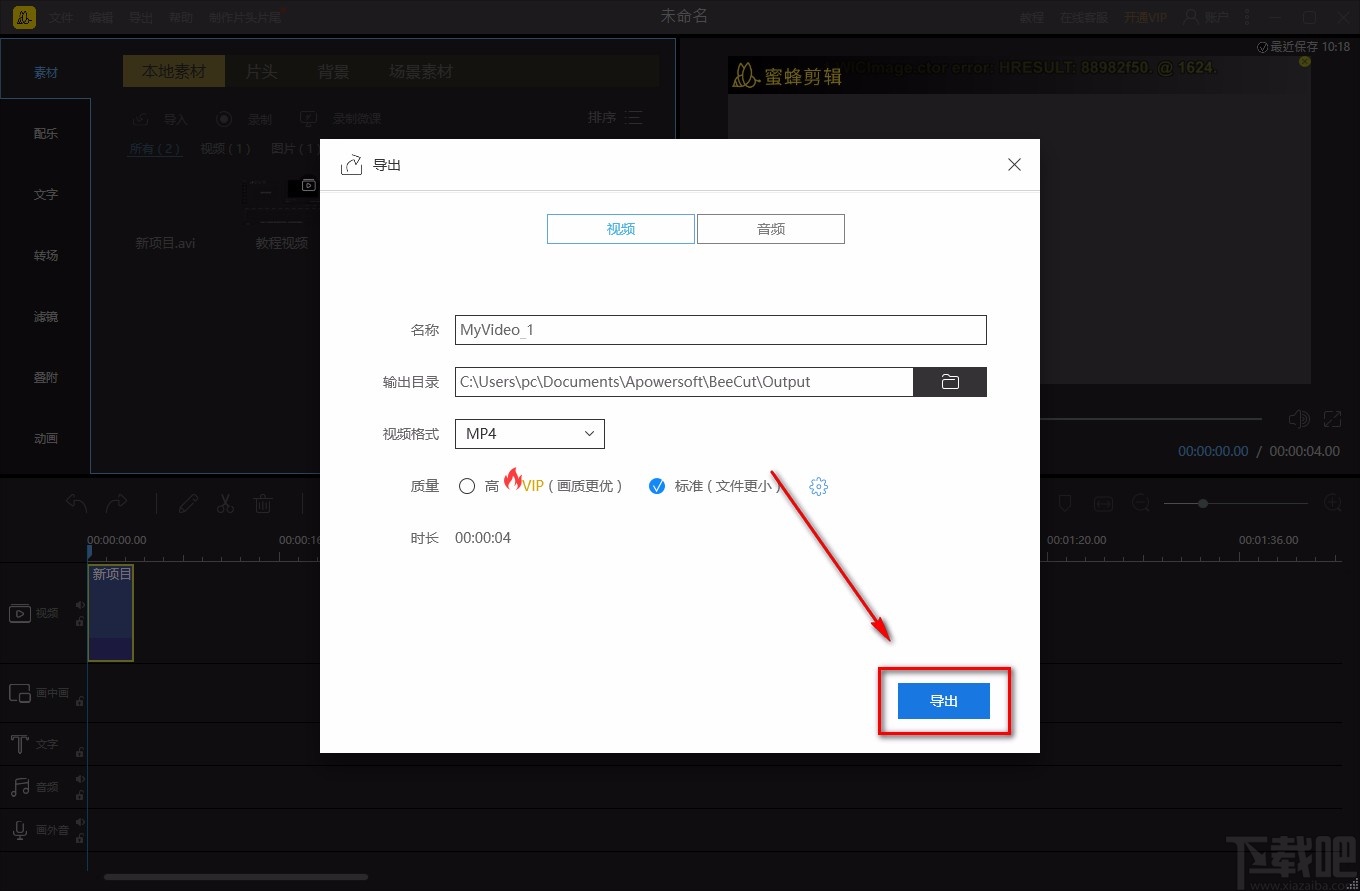Click the speaker volume icon under preview
Viewport: 1360px width, 891px height.
(x=1299, y=419)
